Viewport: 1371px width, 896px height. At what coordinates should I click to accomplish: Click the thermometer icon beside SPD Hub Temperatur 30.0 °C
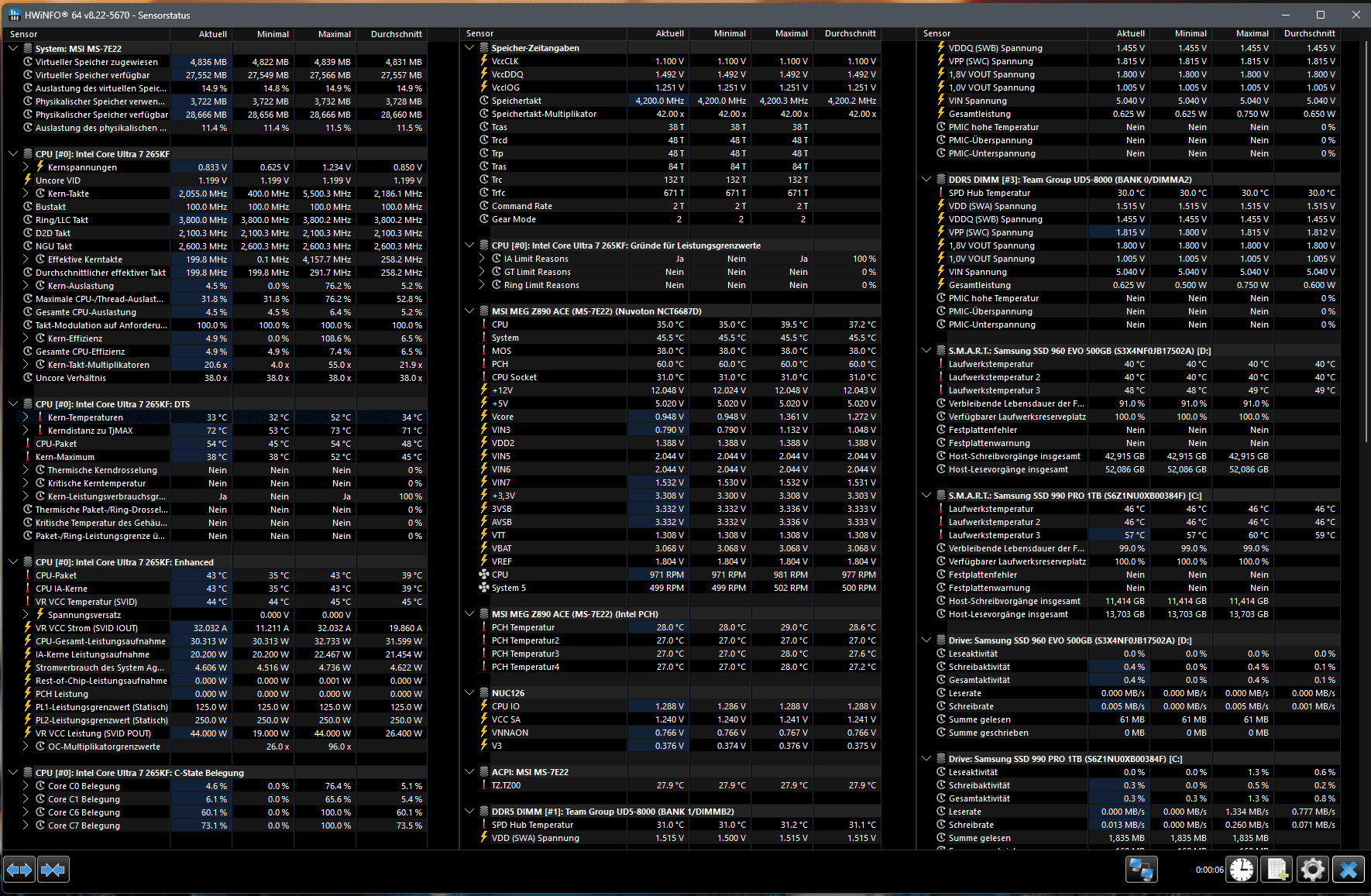tap(941, 193)
